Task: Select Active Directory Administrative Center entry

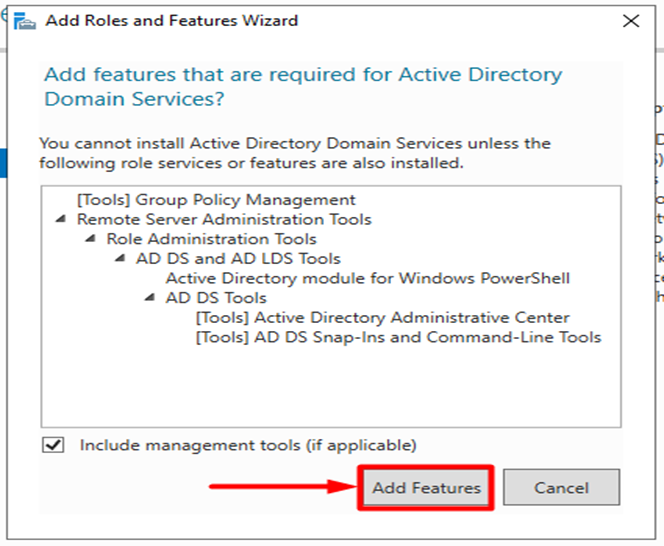Action: (x=382, y=317)
